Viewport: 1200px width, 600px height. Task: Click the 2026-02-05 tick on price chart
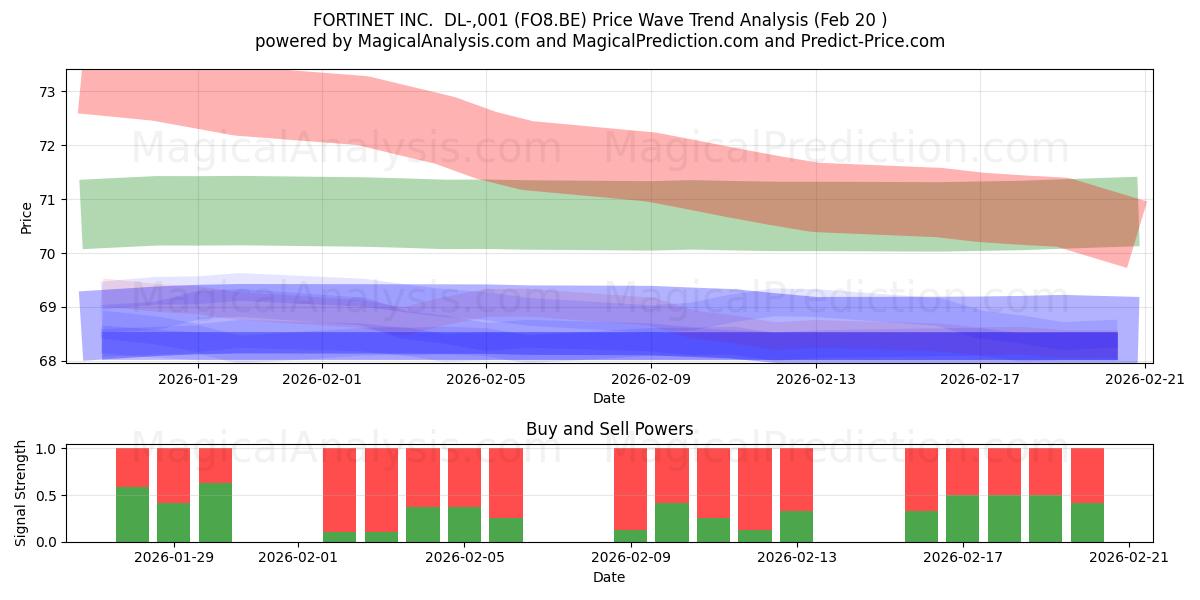486,378
